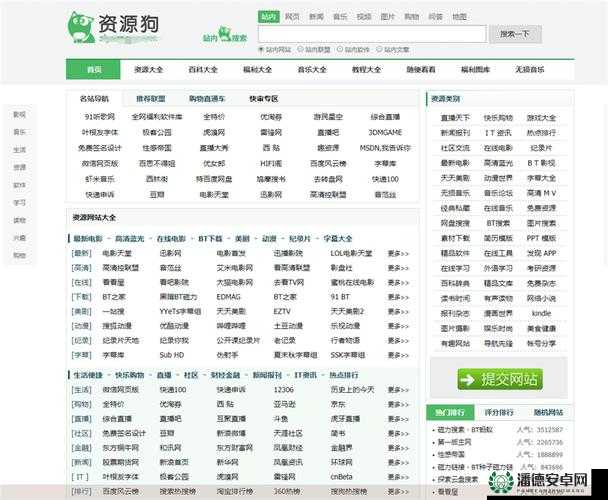Viewport: 608px width, 500px height.
Task: Open the EDMAG link in 下载 row
Action: 228,297
